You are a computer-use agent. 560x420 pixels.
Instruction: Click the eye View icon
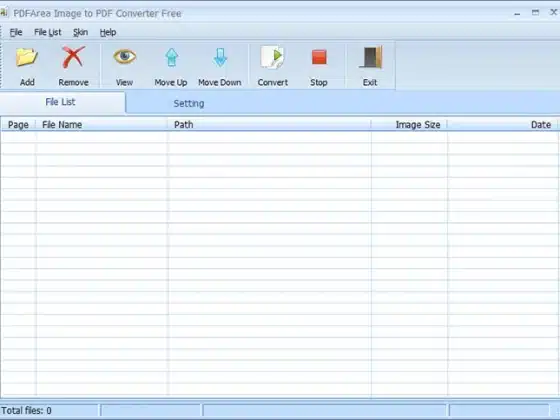125,57
